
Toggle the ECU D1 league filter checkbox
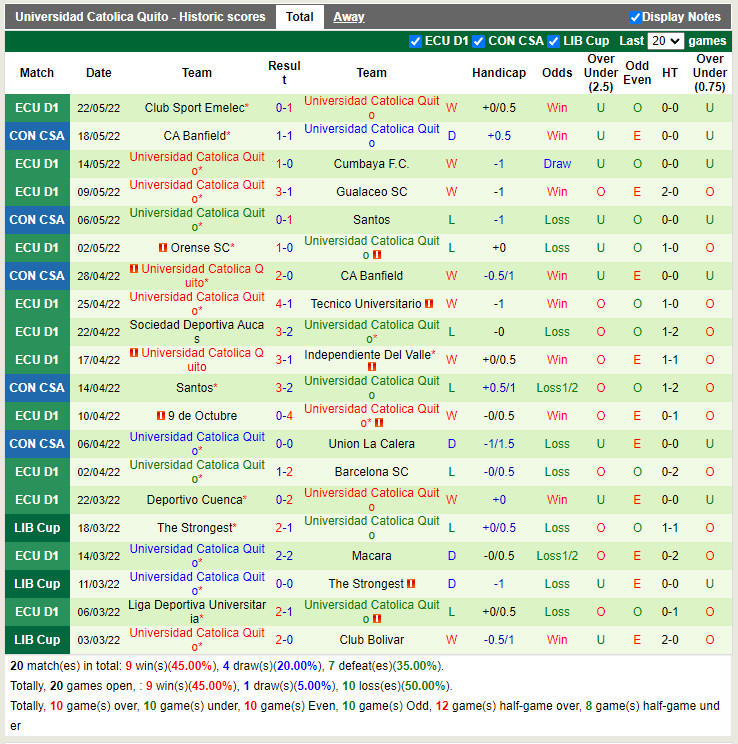click(x=416, y=41)
